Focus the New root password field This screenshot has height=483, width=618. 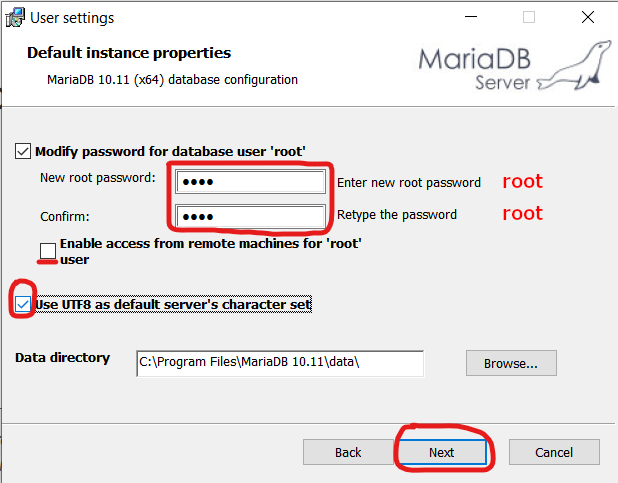[250, 182]
